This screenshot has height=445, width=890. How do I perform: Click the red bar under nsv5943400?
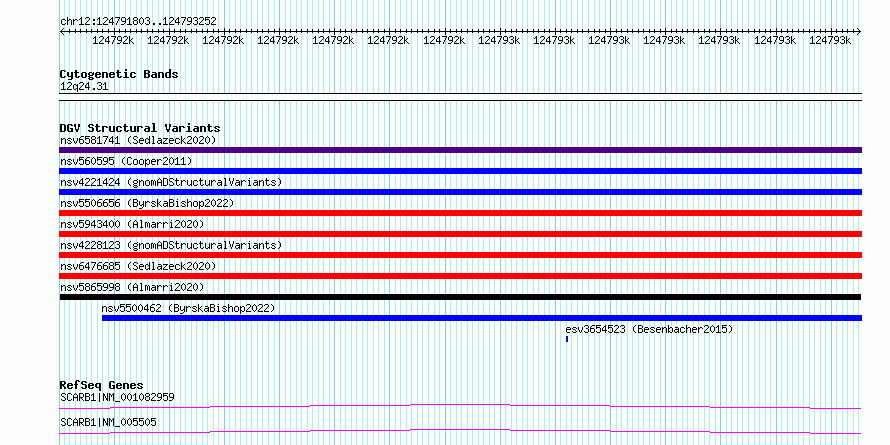point(460,234)
